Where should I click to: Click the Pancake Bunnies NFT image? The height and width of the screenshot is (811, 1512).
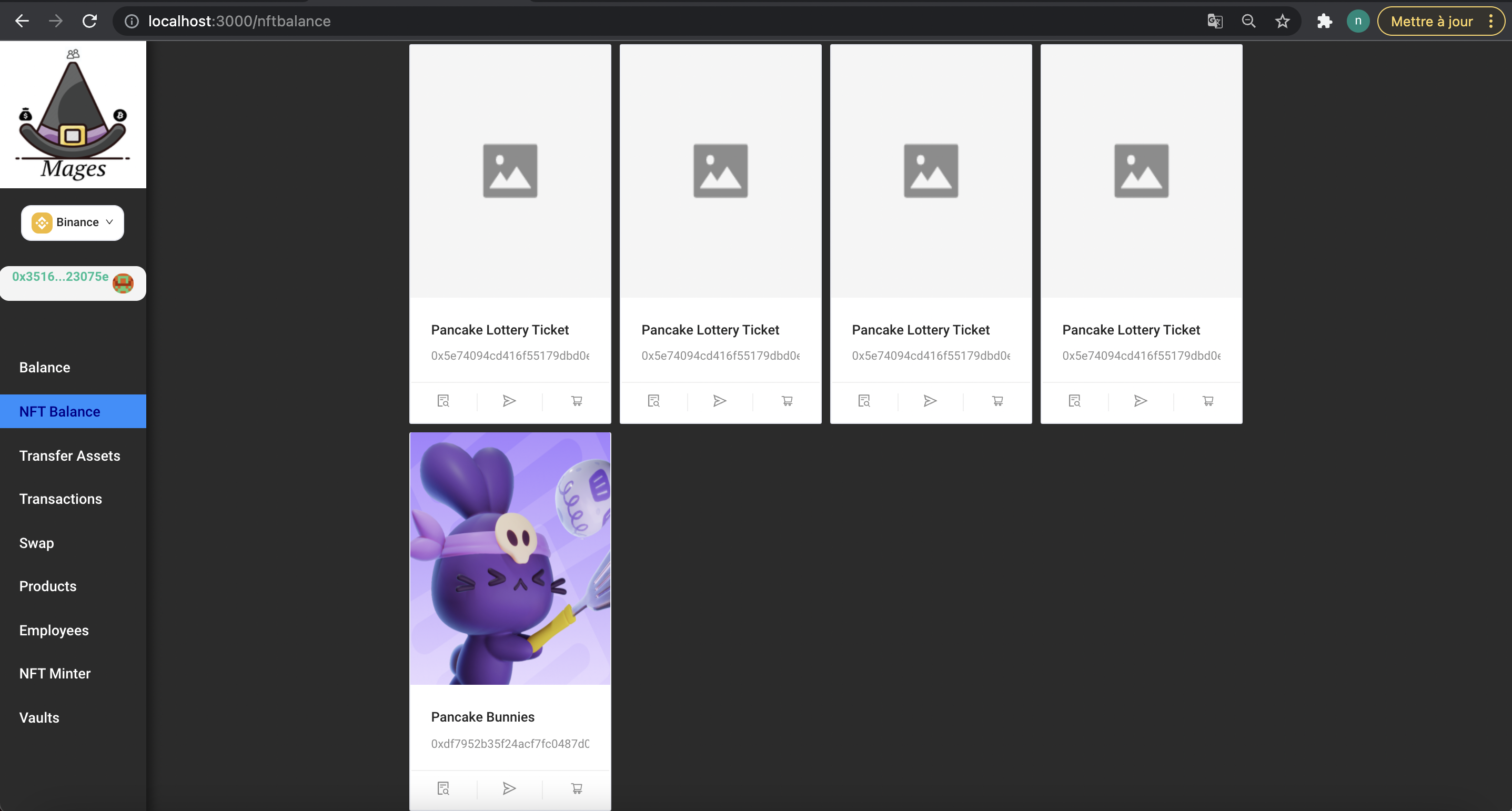(509, 558)
